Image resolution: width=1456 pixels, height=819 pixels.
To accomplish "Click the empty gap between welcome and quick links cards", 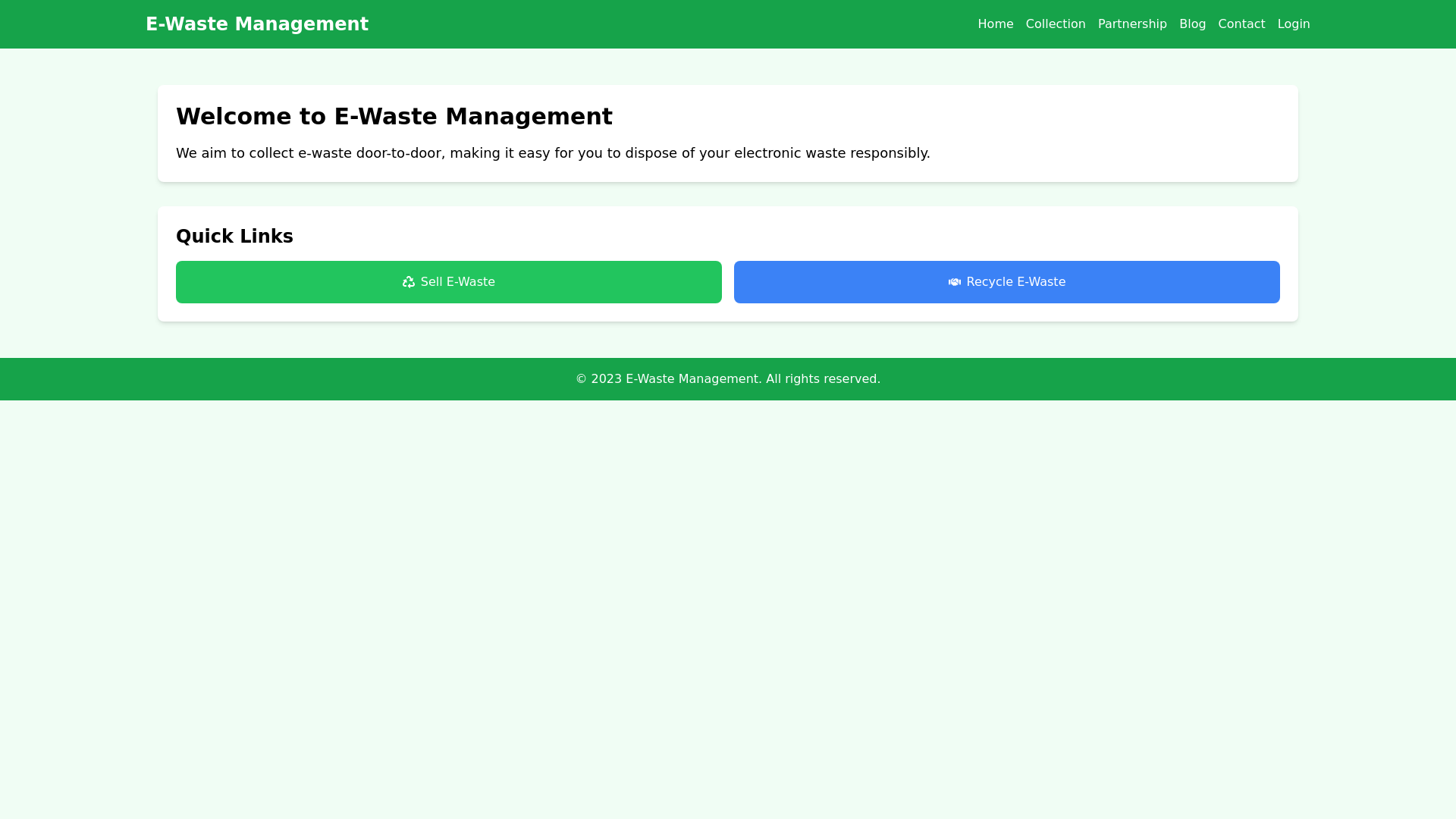I will click(x=728, y=194).
